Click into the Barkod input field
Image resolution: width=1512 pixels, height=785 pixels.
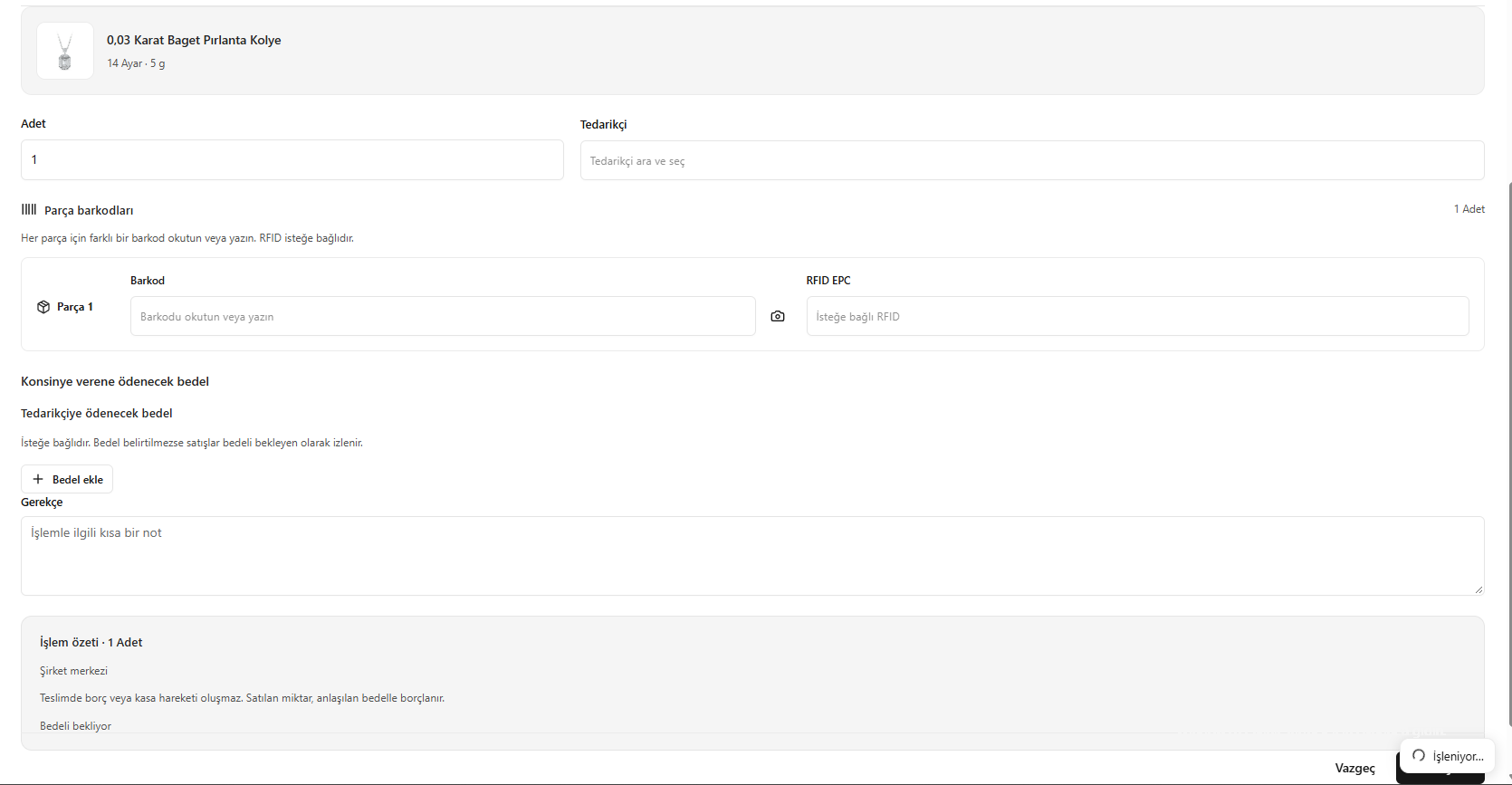pos(443,316)
